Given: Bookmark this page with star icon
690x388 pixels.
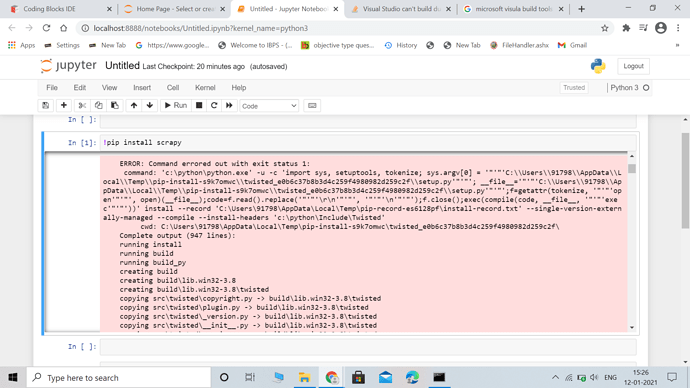Looking at the screenshot, I should (x=605, y=28).
